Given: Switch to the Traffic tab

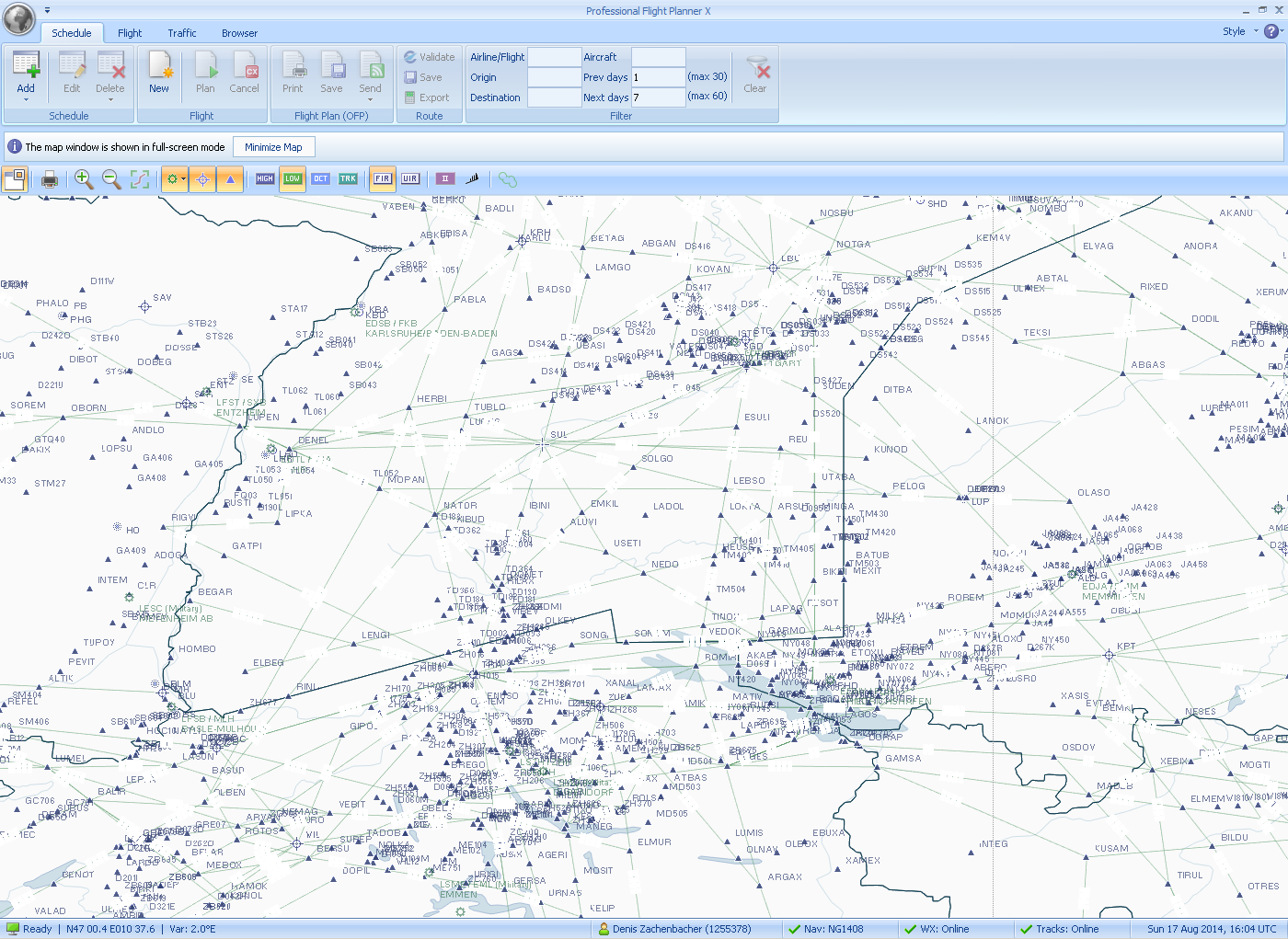Looking at the screenshot, I should [182, 33].
